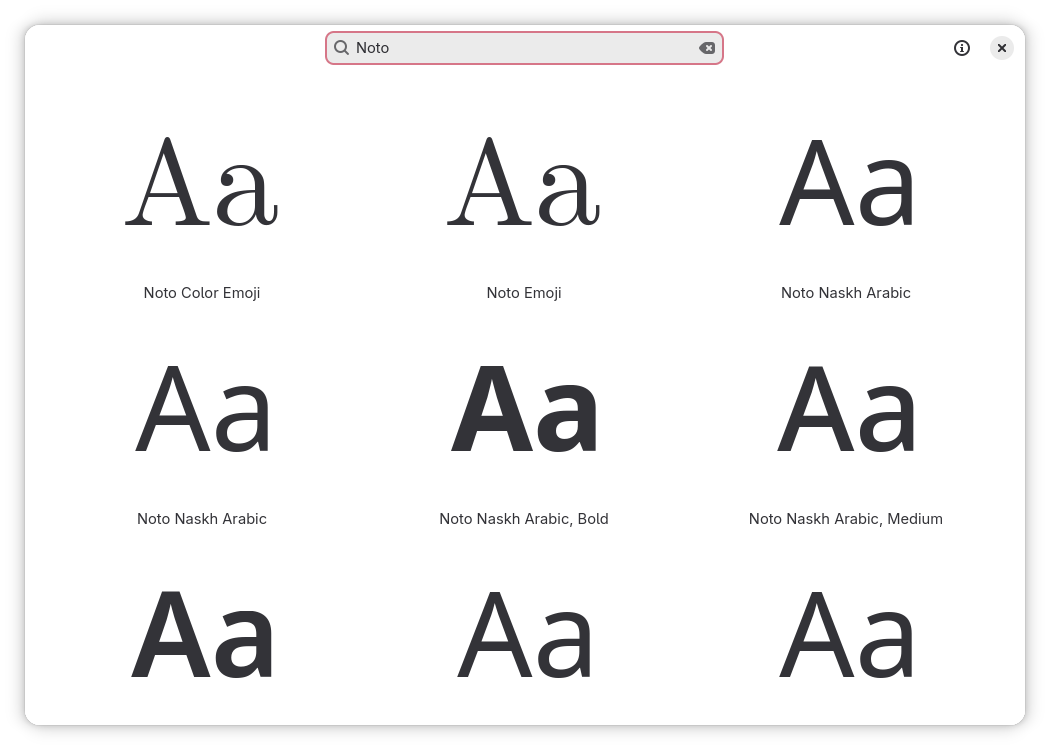1050x750 pixels.
Task: Open the Noto Naskh Arabic, Bold preview
Action: click(x=524, y=409)
